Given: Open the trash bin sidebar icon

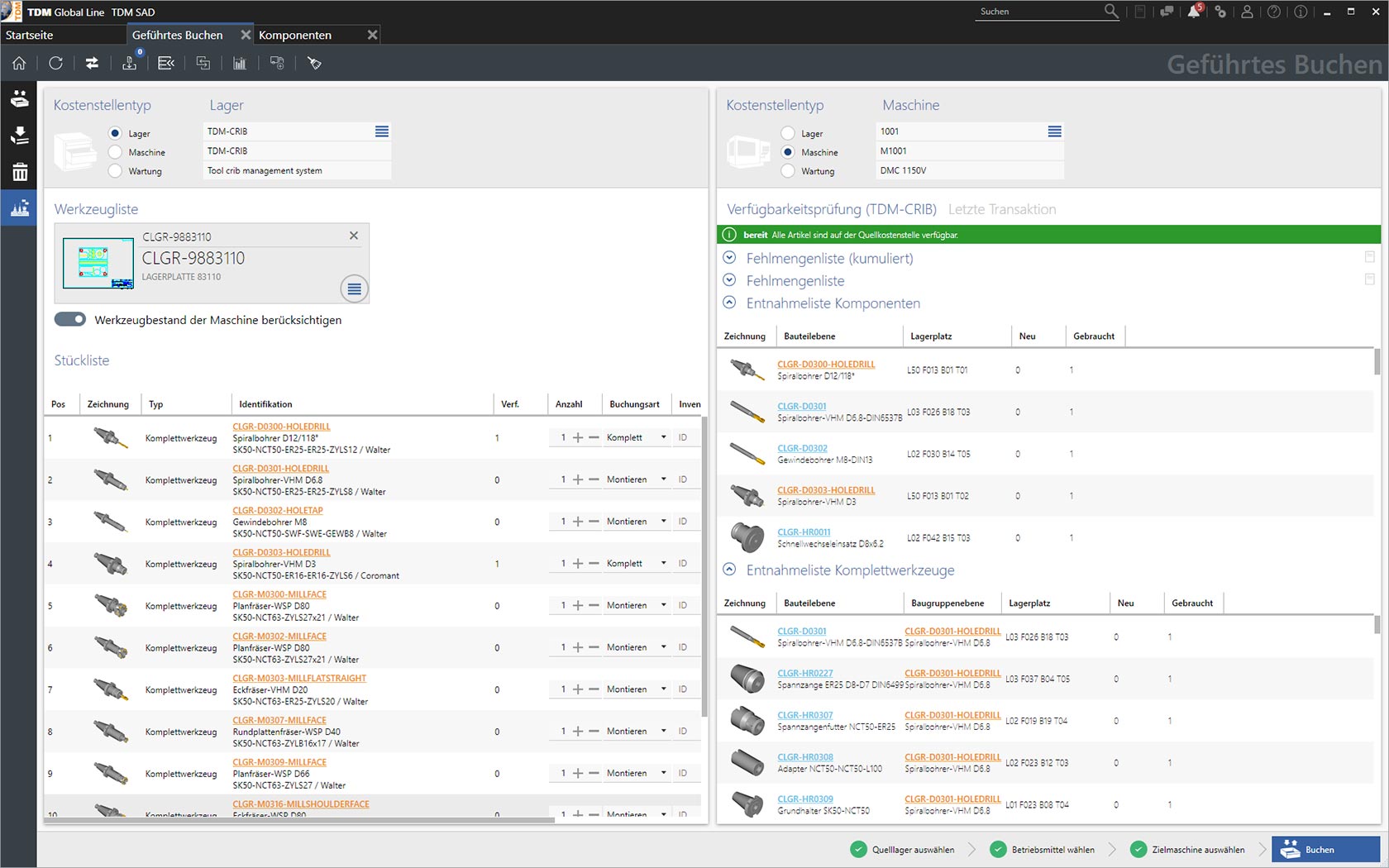Looking at the screenshot, I should pos(19,172).
